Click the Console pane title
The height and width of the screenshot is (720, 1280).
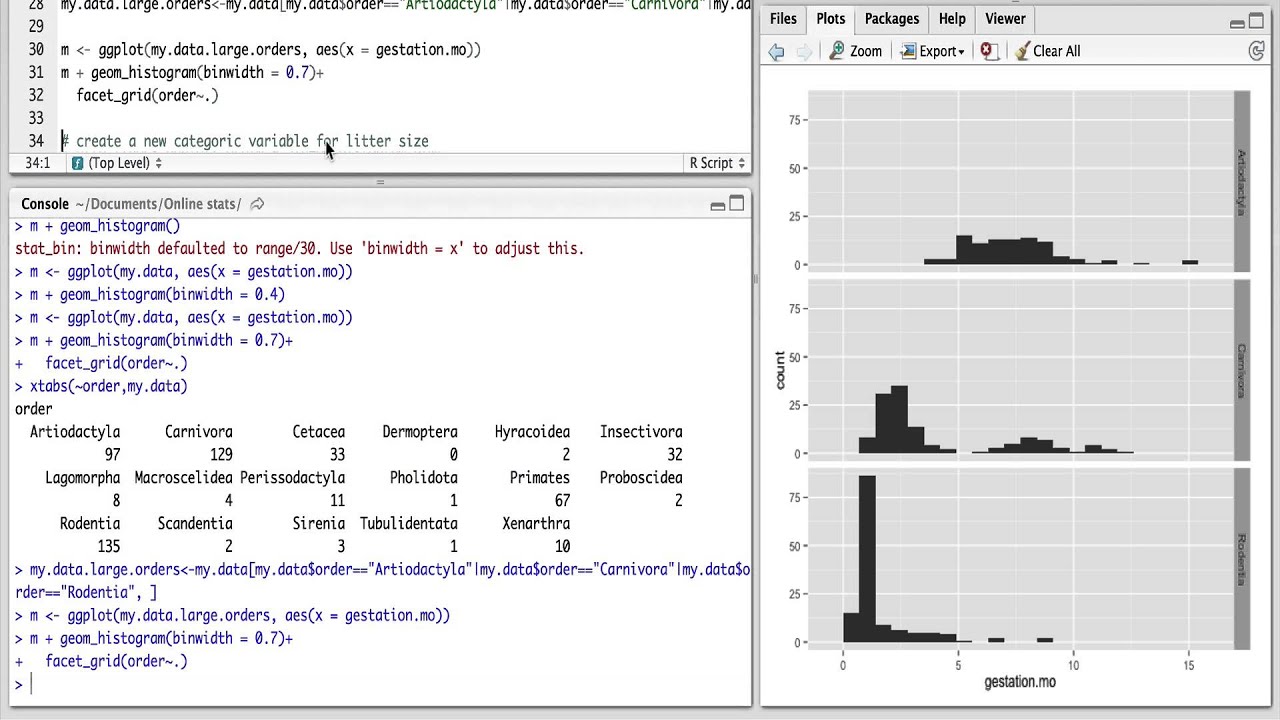coord(45,204)
